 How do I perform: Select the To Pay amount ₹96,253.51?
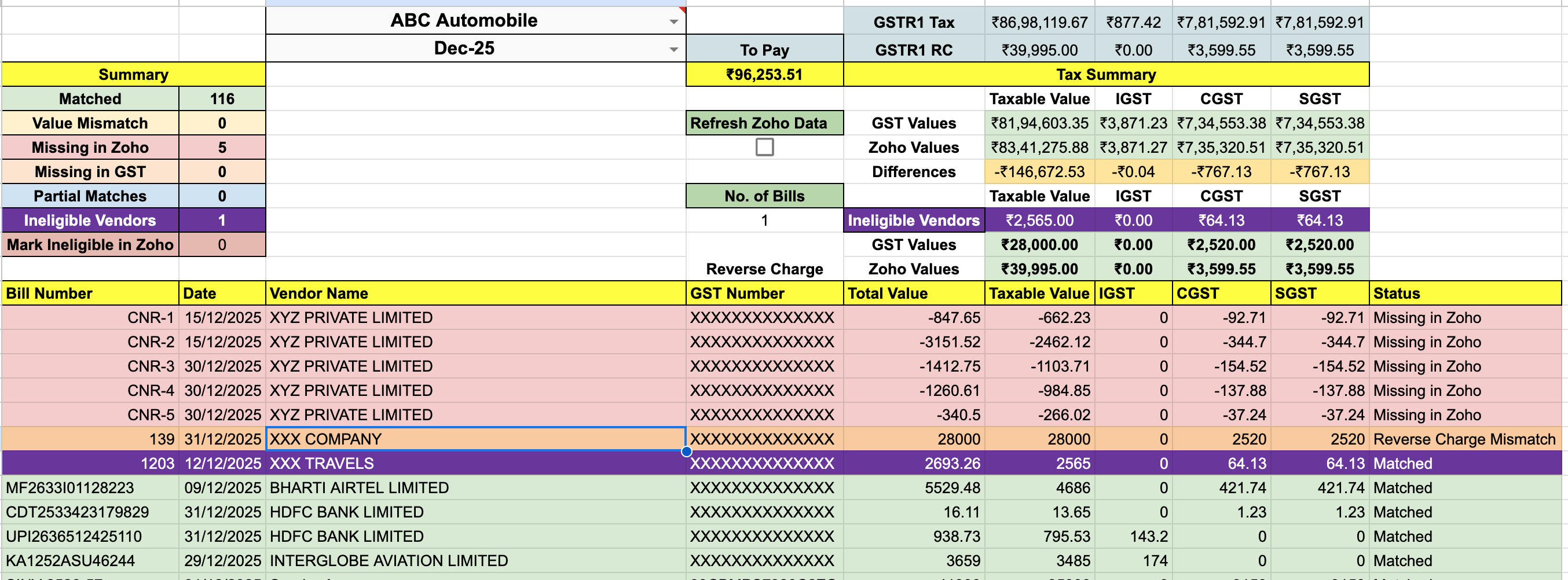[764, 74]
